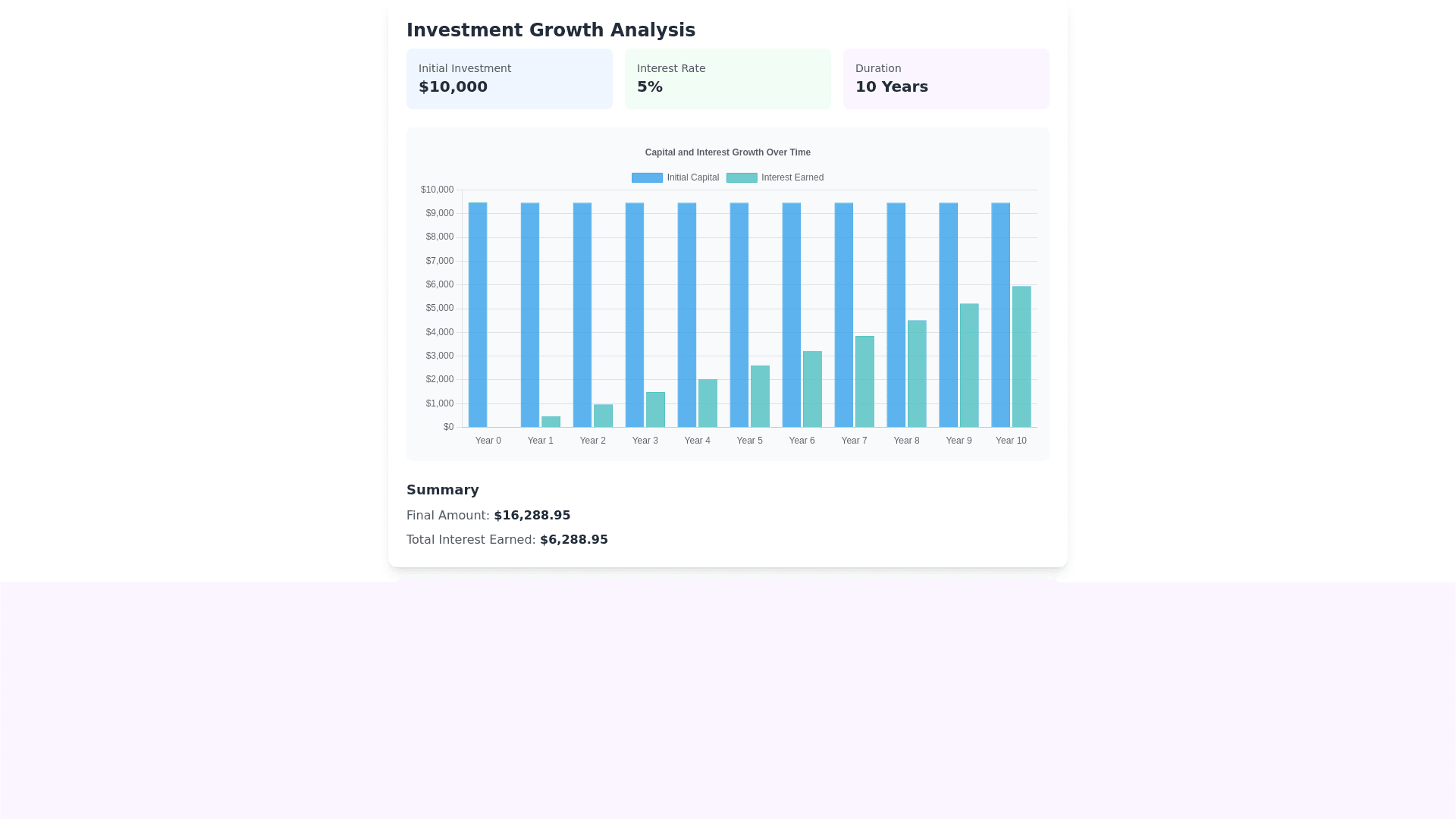The width and height of the screenshot is (1456, 819).
Task: Toggle the Interest Earned legend item
Action: [792, 177]
